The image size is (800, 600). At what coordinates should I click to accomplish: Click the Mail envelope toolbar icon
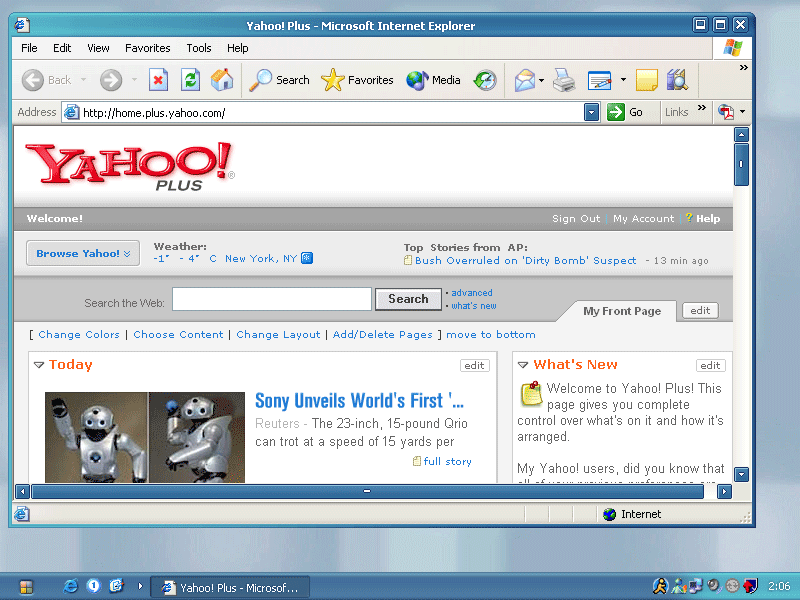click(x=525, y=80)
